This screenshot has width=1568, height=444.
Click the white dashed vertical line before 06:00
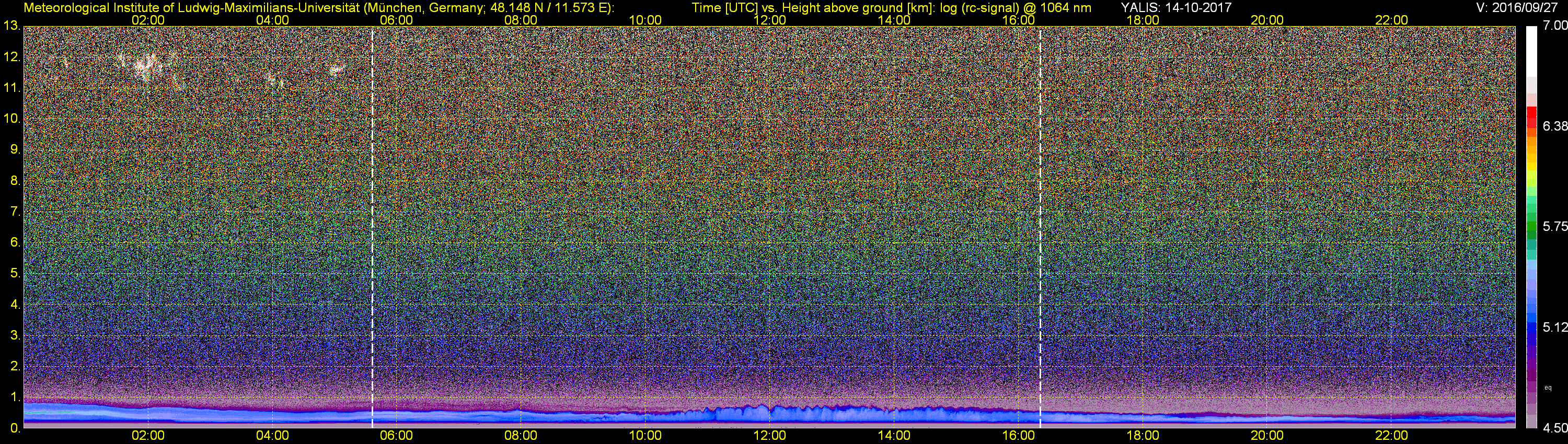click(372, 227)
